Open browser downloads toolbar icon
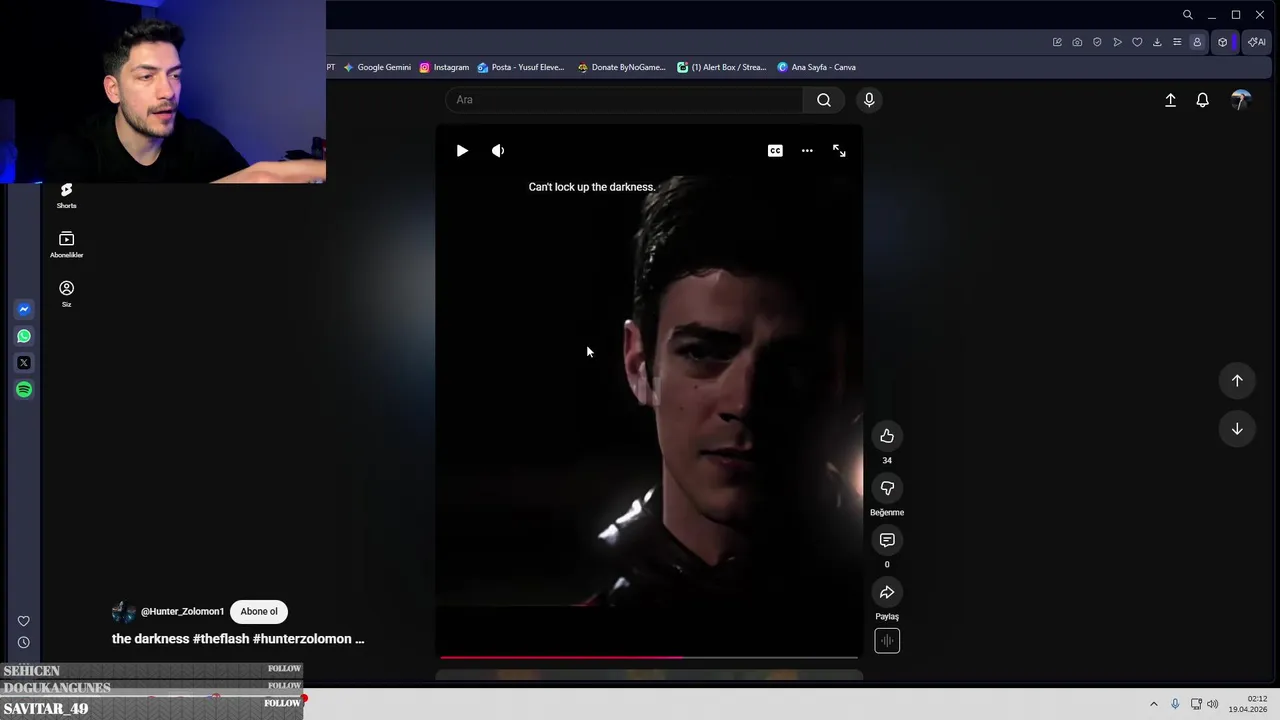1280x720 pixels. click(1157, 42)
